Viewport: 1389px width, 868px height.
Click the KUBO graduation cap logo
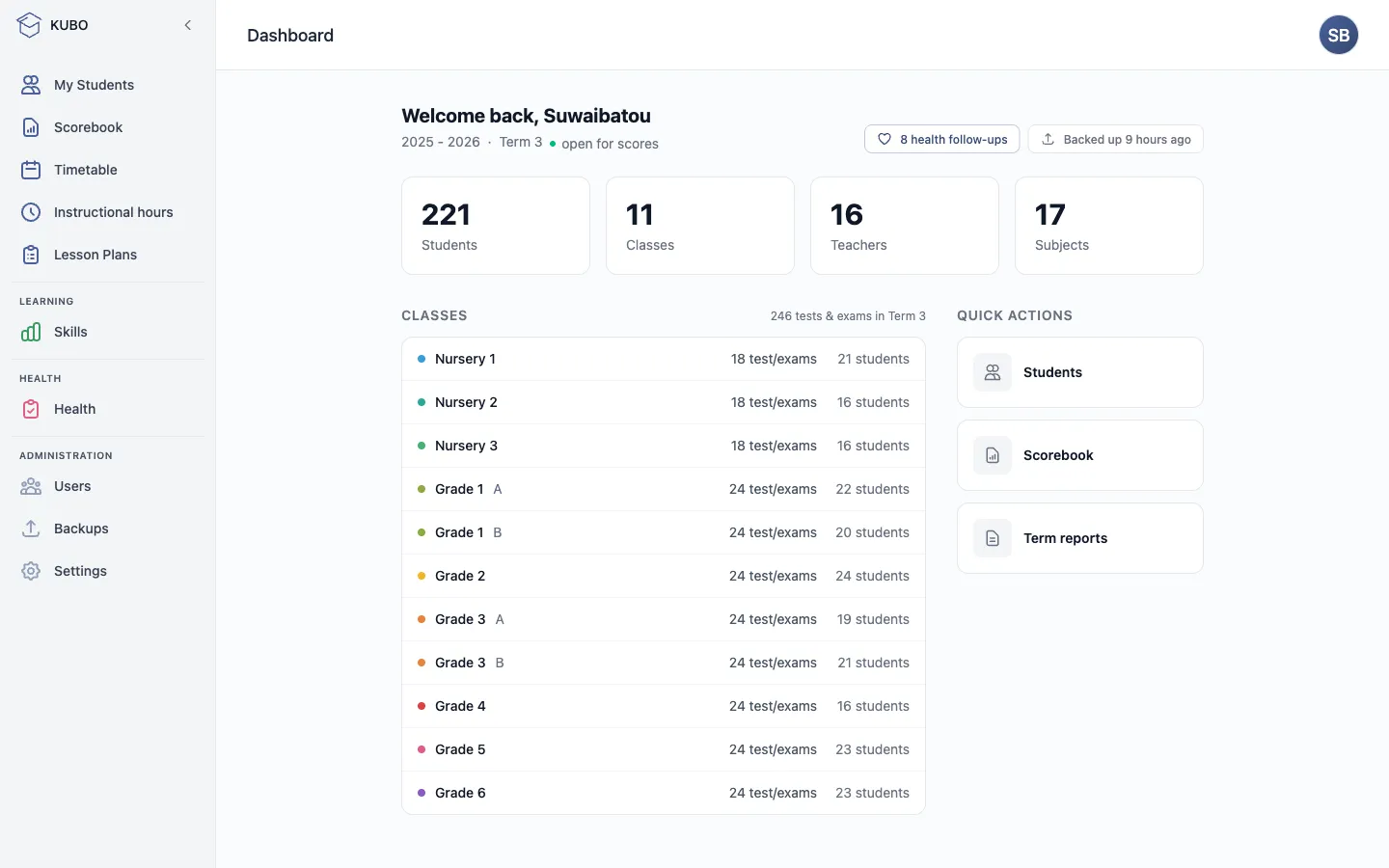click(29, 25)
